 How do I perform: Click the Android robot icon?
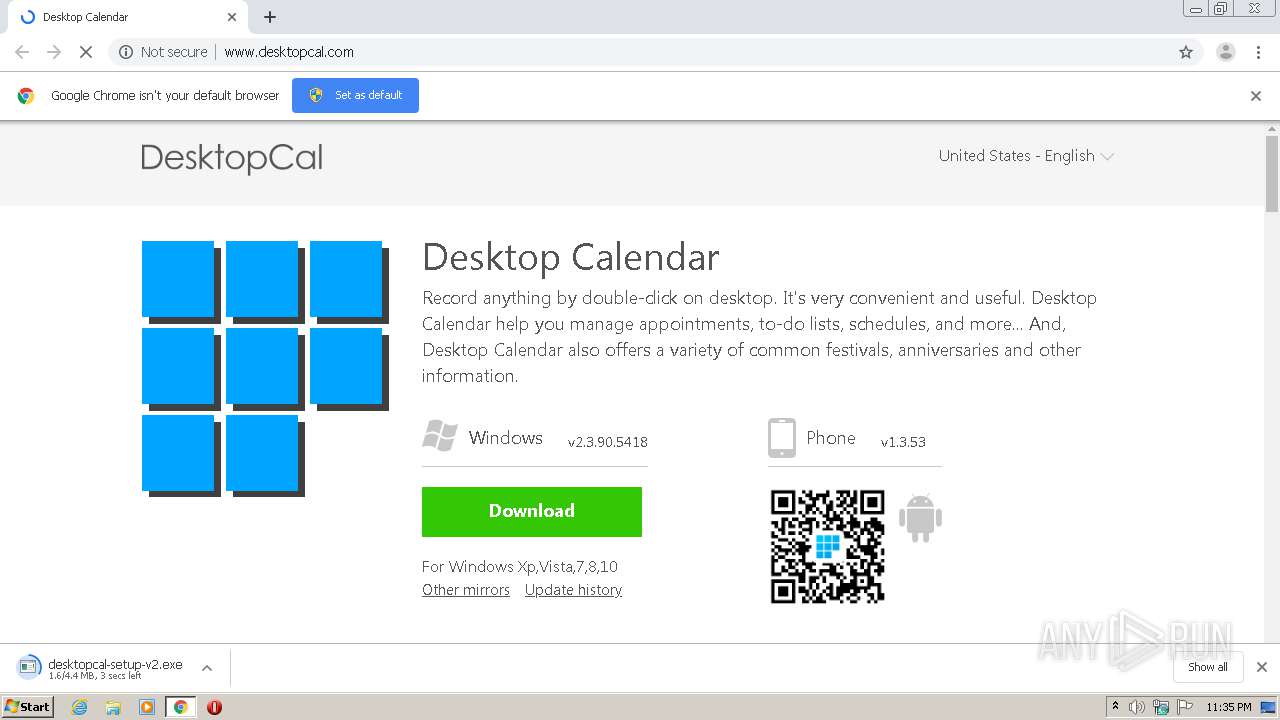click(x=920, y=518)
